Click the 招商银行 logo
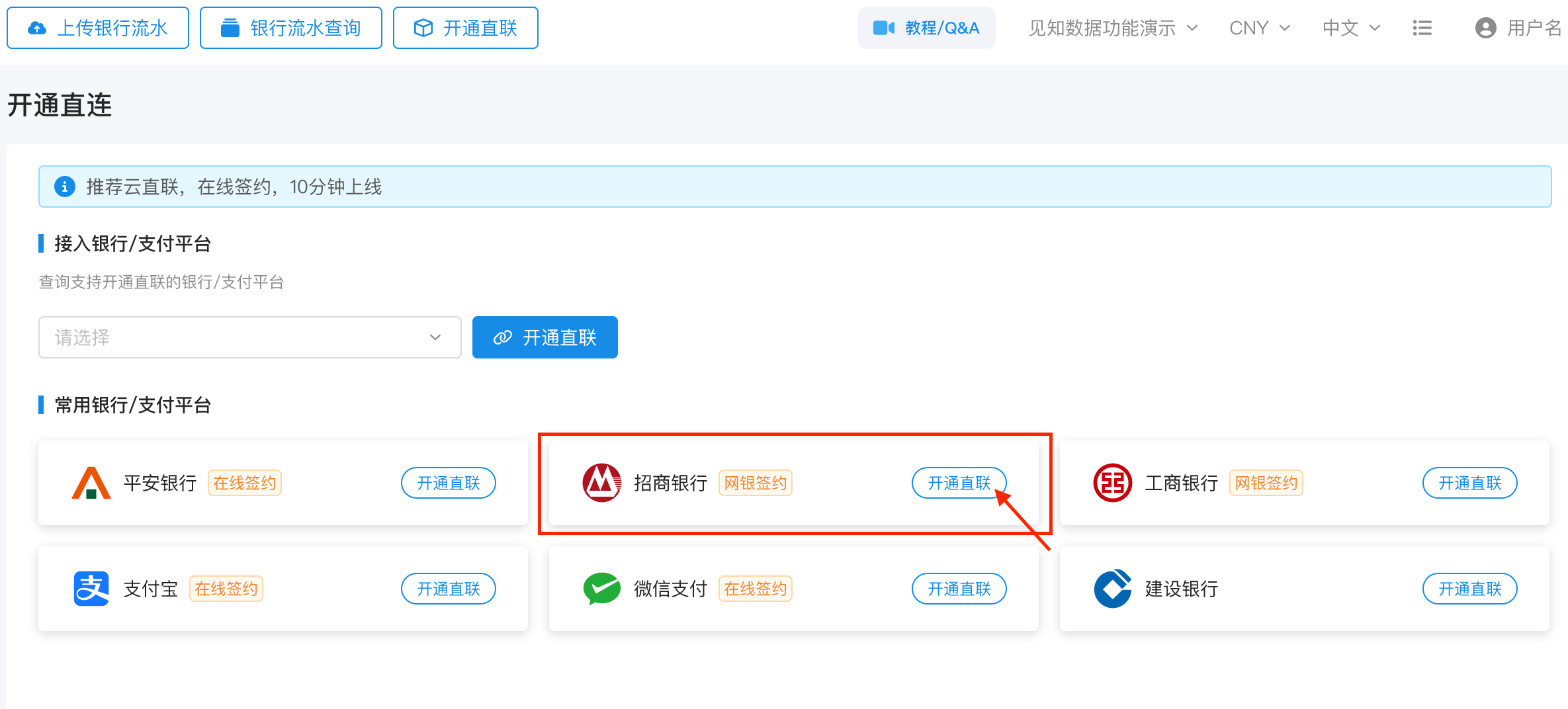 tap(602, 483)
